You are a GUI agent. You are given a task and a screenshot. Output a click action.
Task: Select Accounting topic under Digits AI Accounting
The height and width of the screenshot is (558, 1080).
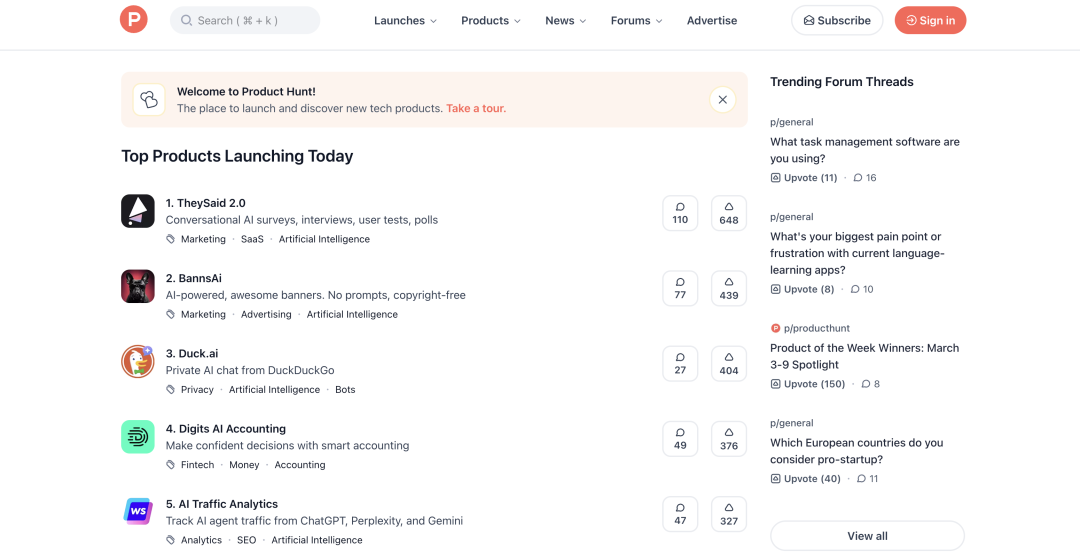[x=300, y=465]
